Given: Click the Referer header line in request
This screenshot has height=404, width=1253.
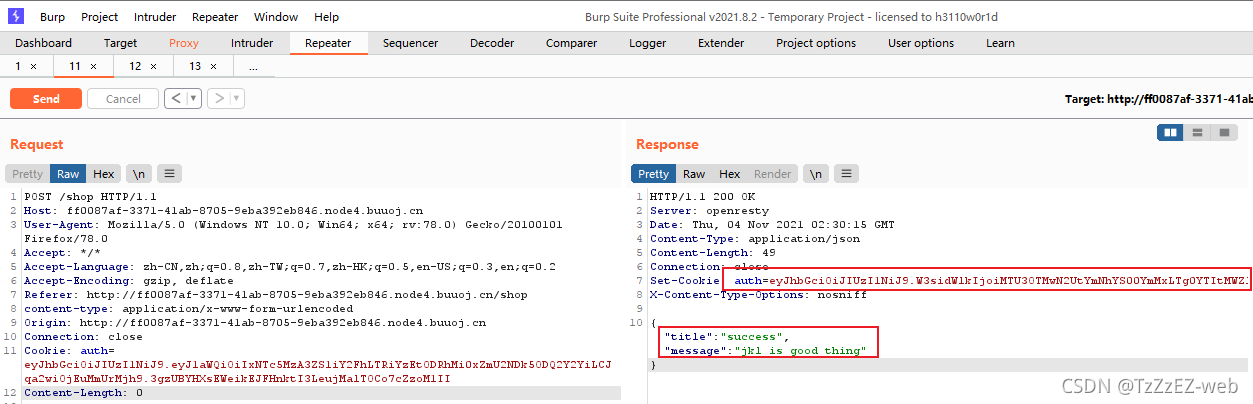Looking at the screenshot, I should click(275, 295).
